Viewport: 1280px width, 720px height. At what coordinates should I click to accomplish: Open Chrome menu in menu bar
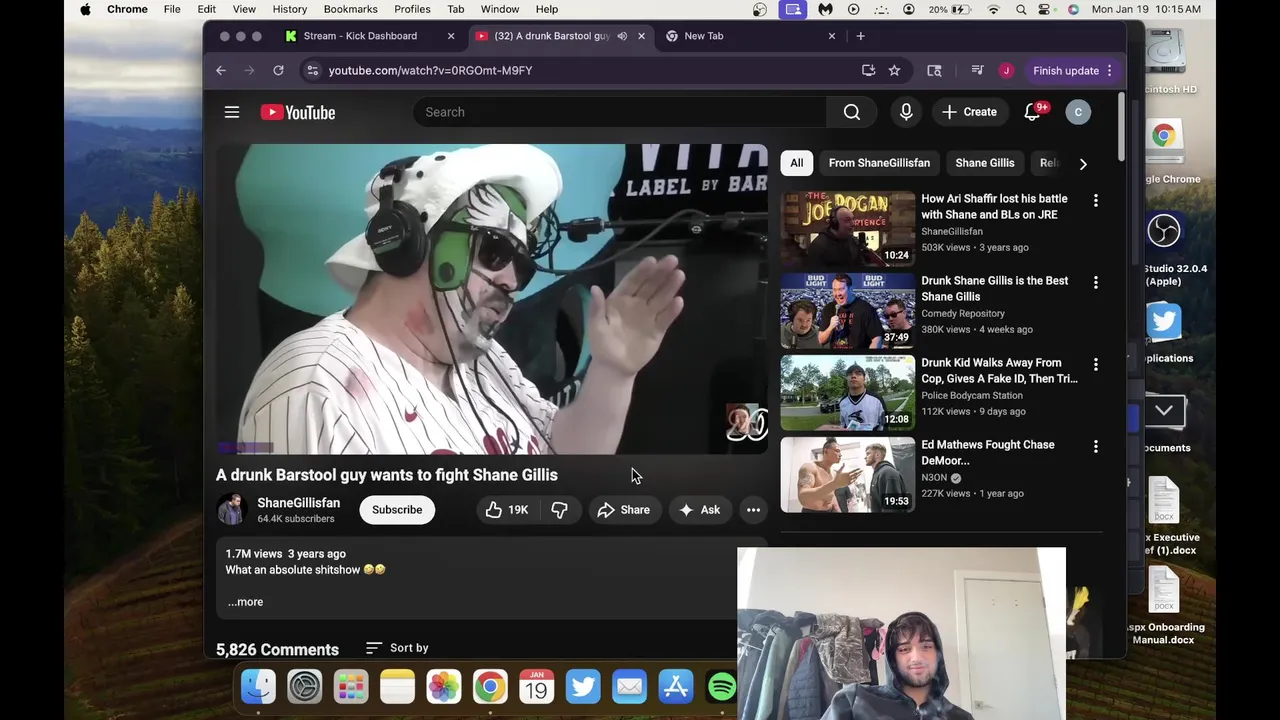tap(127, 9)
